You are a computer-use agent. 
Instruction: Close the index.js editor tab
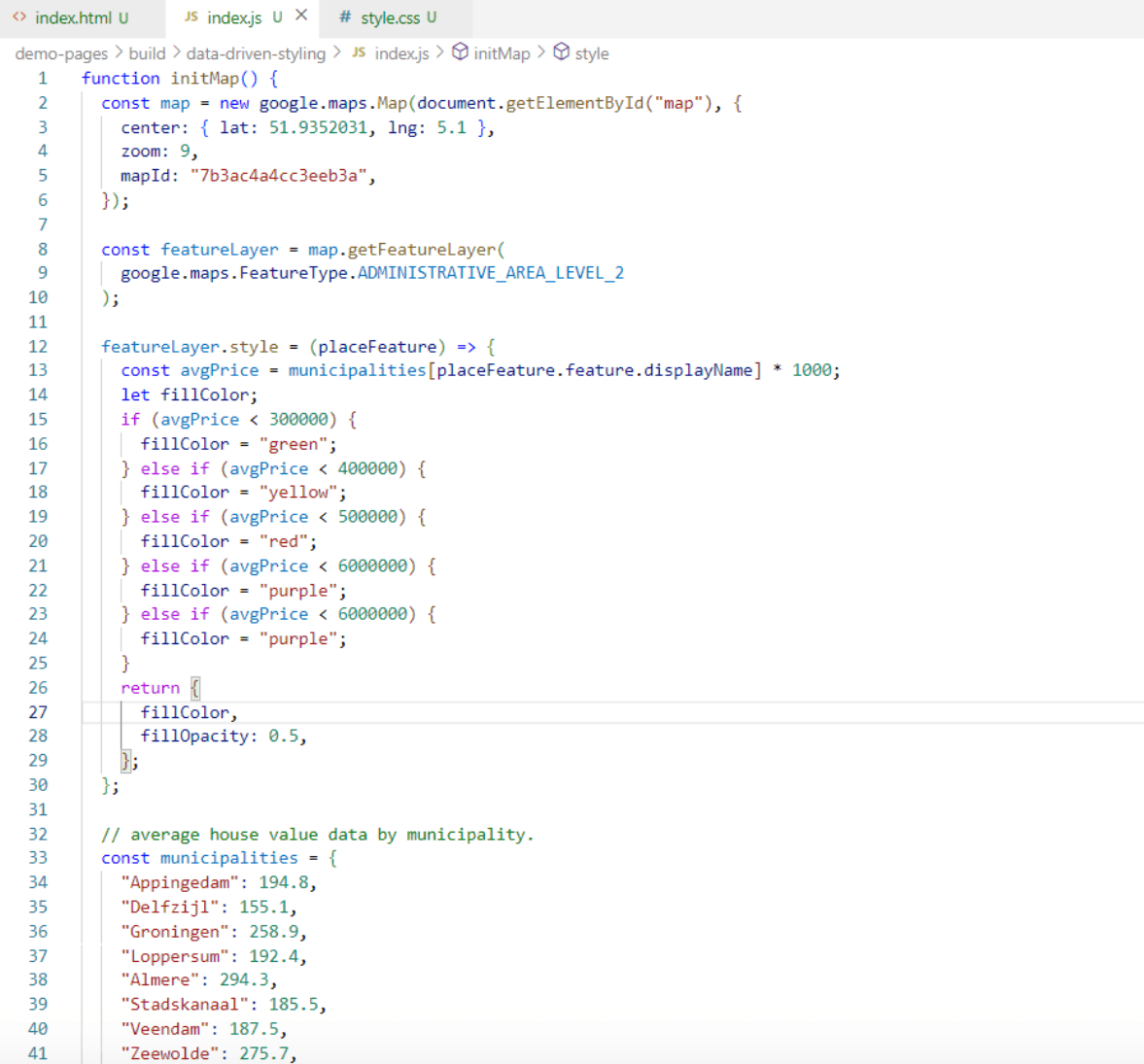pos(301,16)
